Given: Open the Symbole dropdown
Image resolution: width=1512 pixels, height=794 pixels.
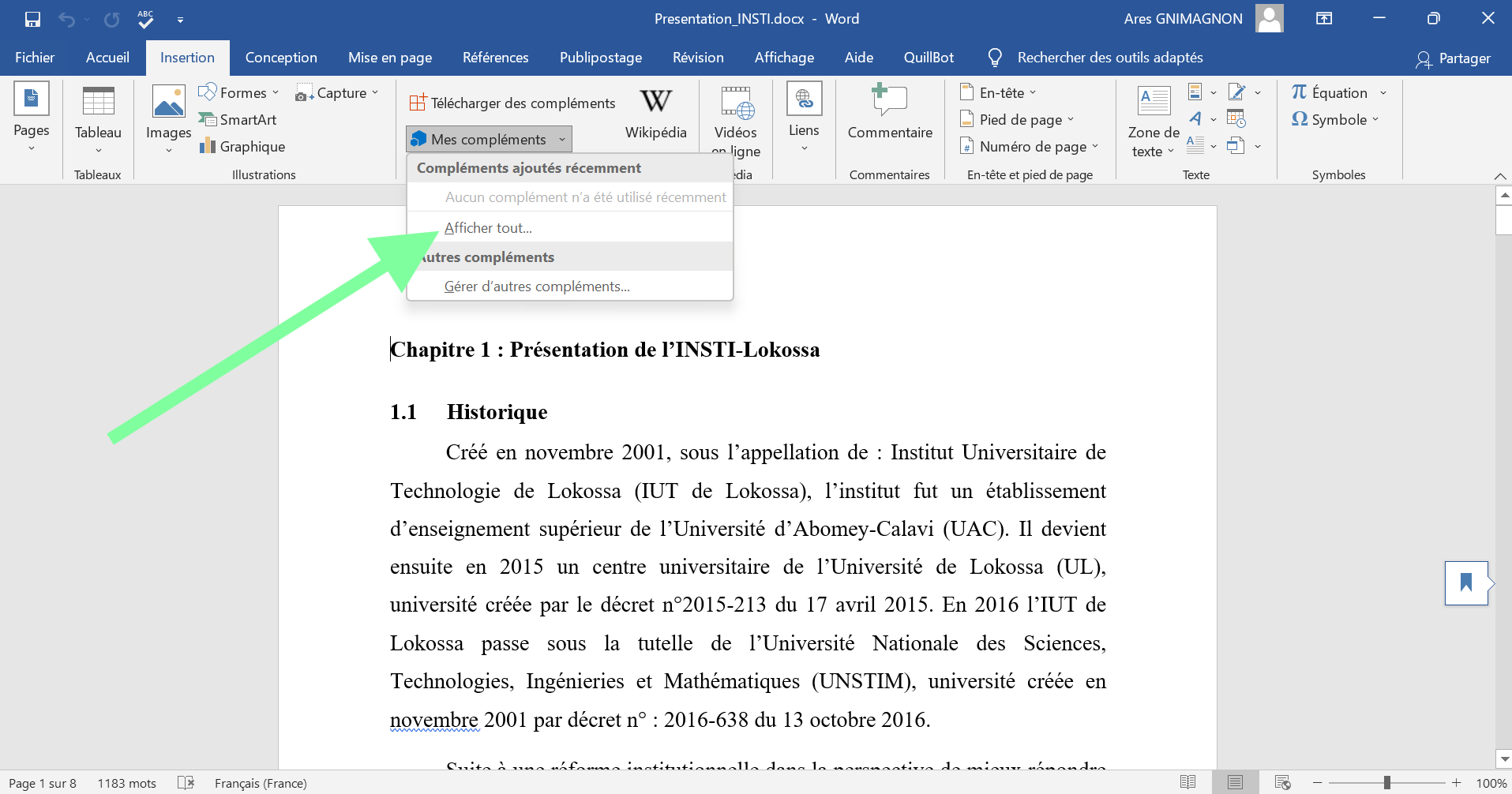Looking at the screenshot, I should 1335,120.
